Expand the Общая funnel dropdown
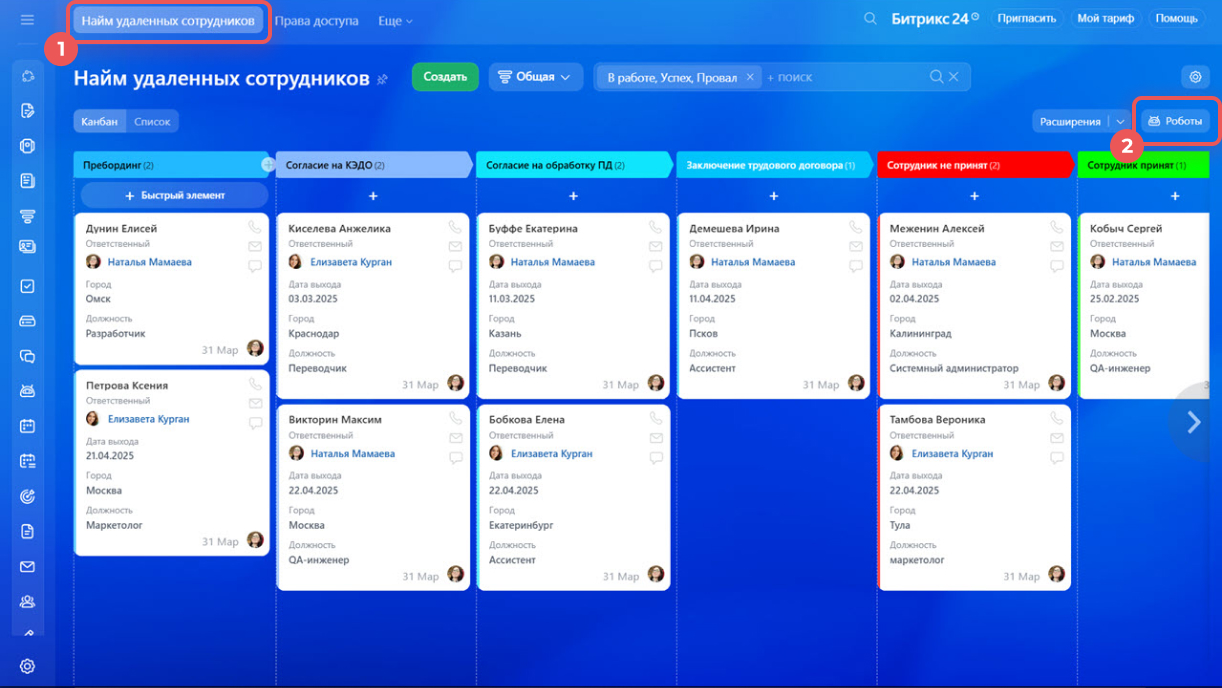Image resolution: width=1222 pixels, height=688 pixels. pos(536,77)
